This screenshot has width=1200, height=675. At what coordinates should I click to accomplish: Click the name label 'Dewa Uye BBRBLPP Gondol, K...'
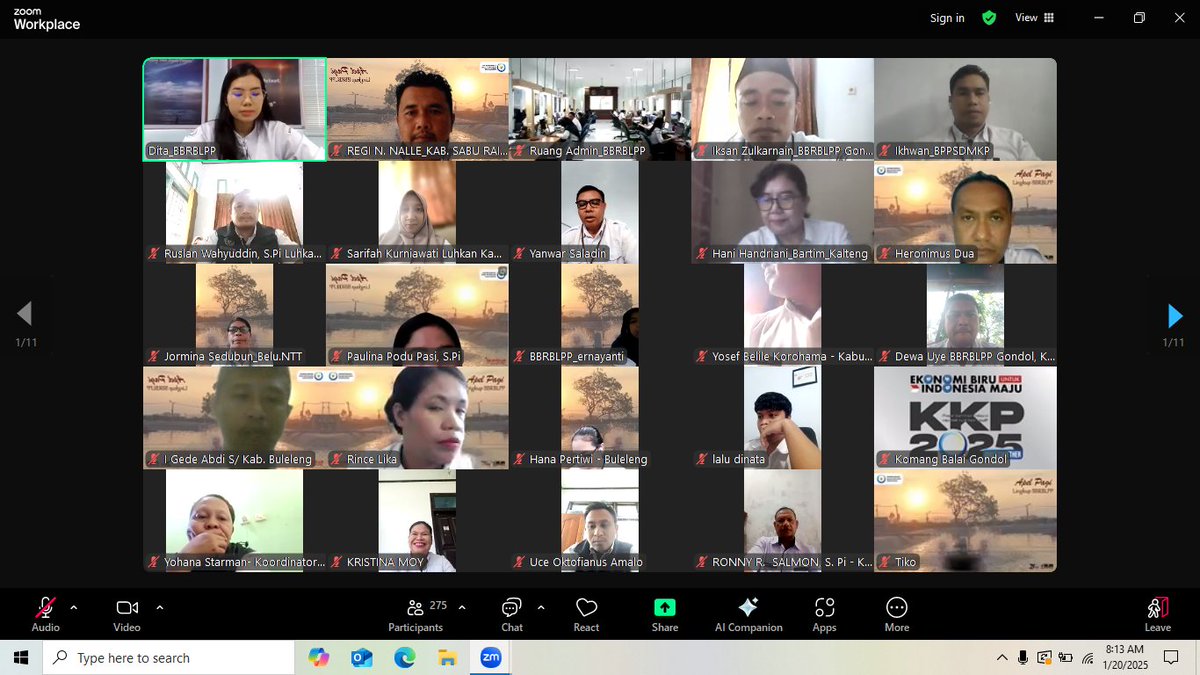click(x=975, y=356)
